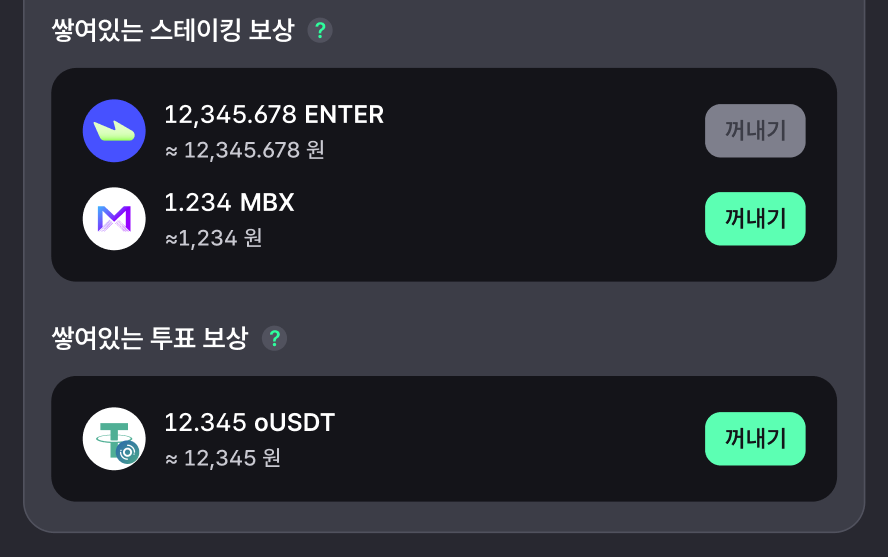Click the oUSDT Tether token icon
Viewport: 888px width, 557px height.
pyautogui.click(x=114, y=439)
